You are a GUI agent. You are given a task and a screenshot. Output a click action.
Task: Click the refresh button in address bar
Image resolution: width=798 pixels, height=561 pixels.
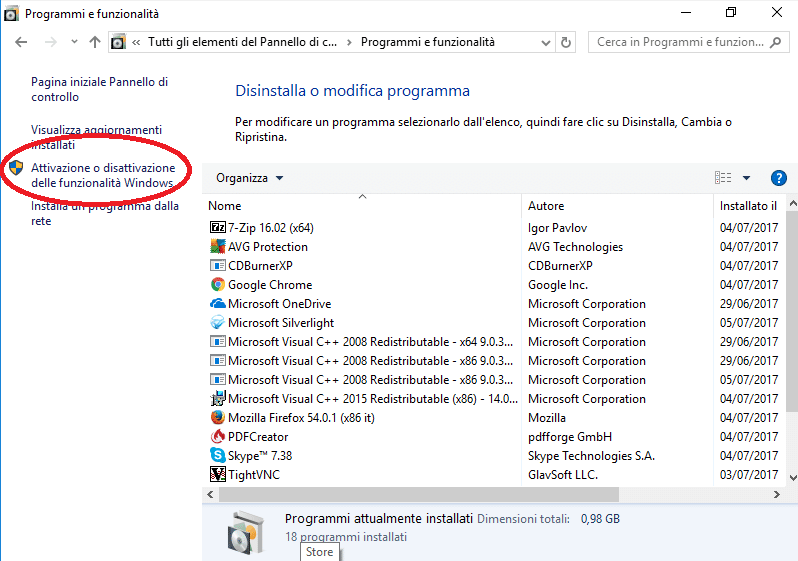(x=566, y=42)
